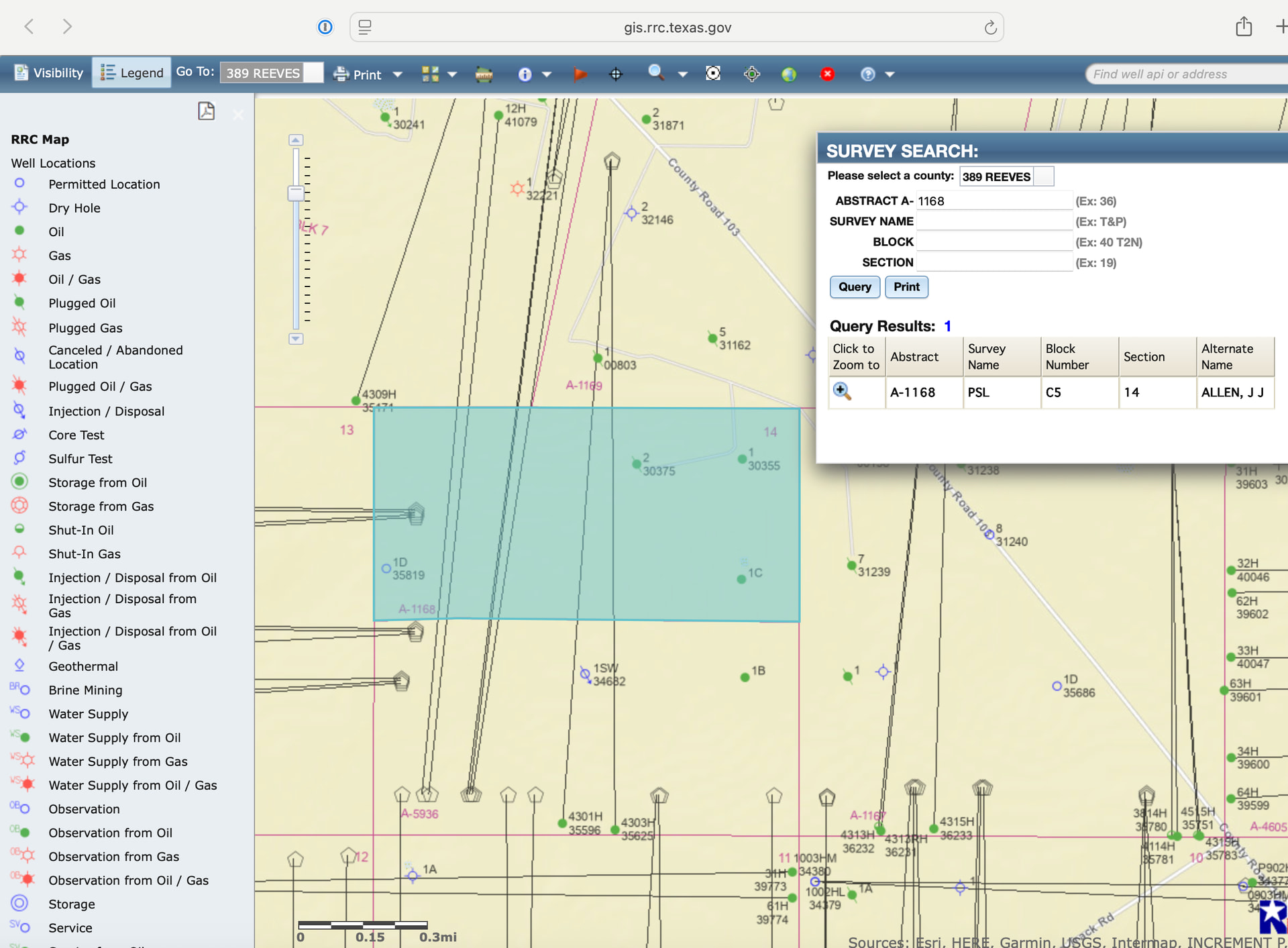Screen dimensions: 1288x948
Task: Export legend using the PDF icon
Action: click(206, 111)
